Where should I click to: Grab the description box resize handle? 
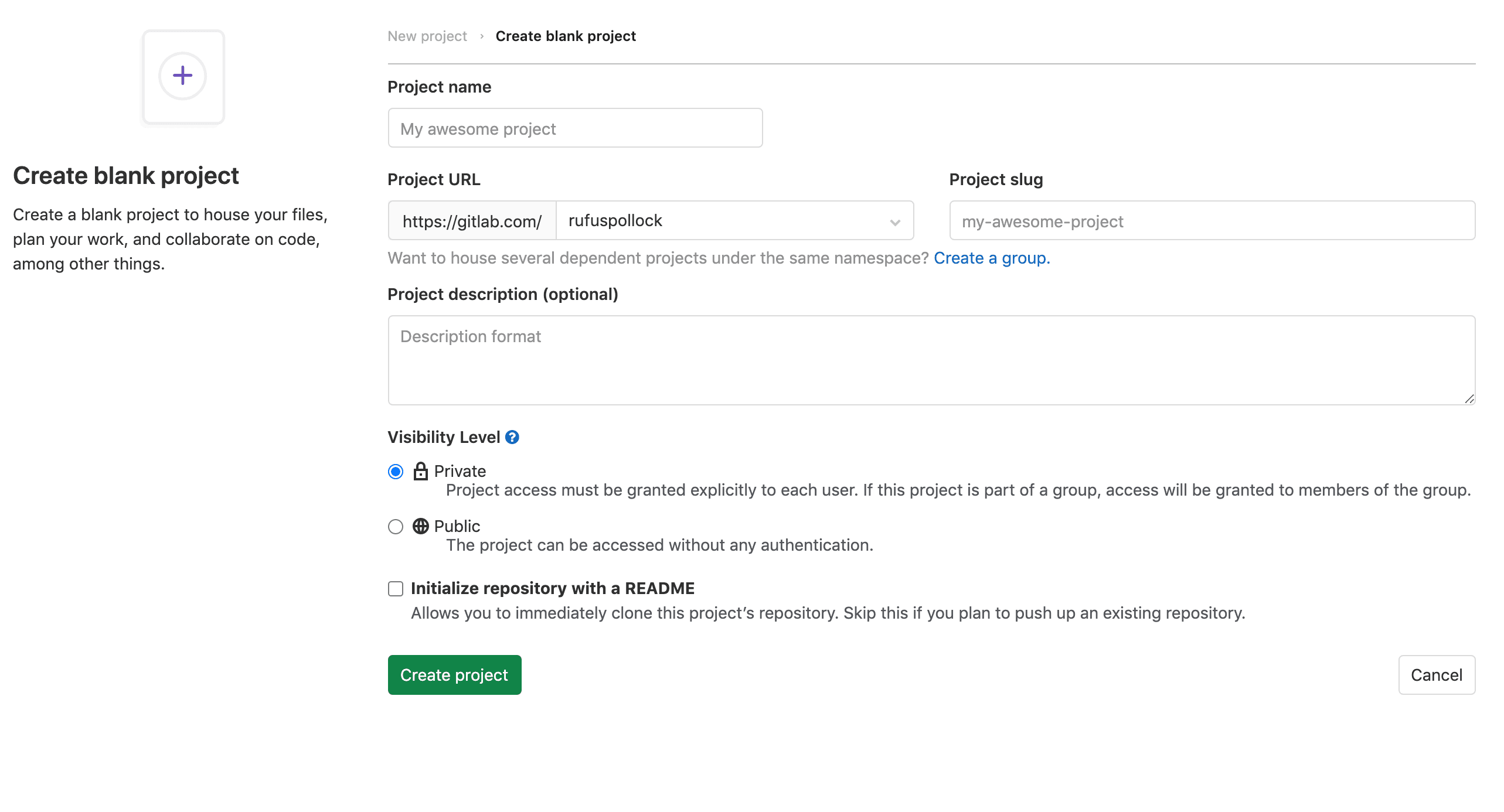tap(1469, 399)
